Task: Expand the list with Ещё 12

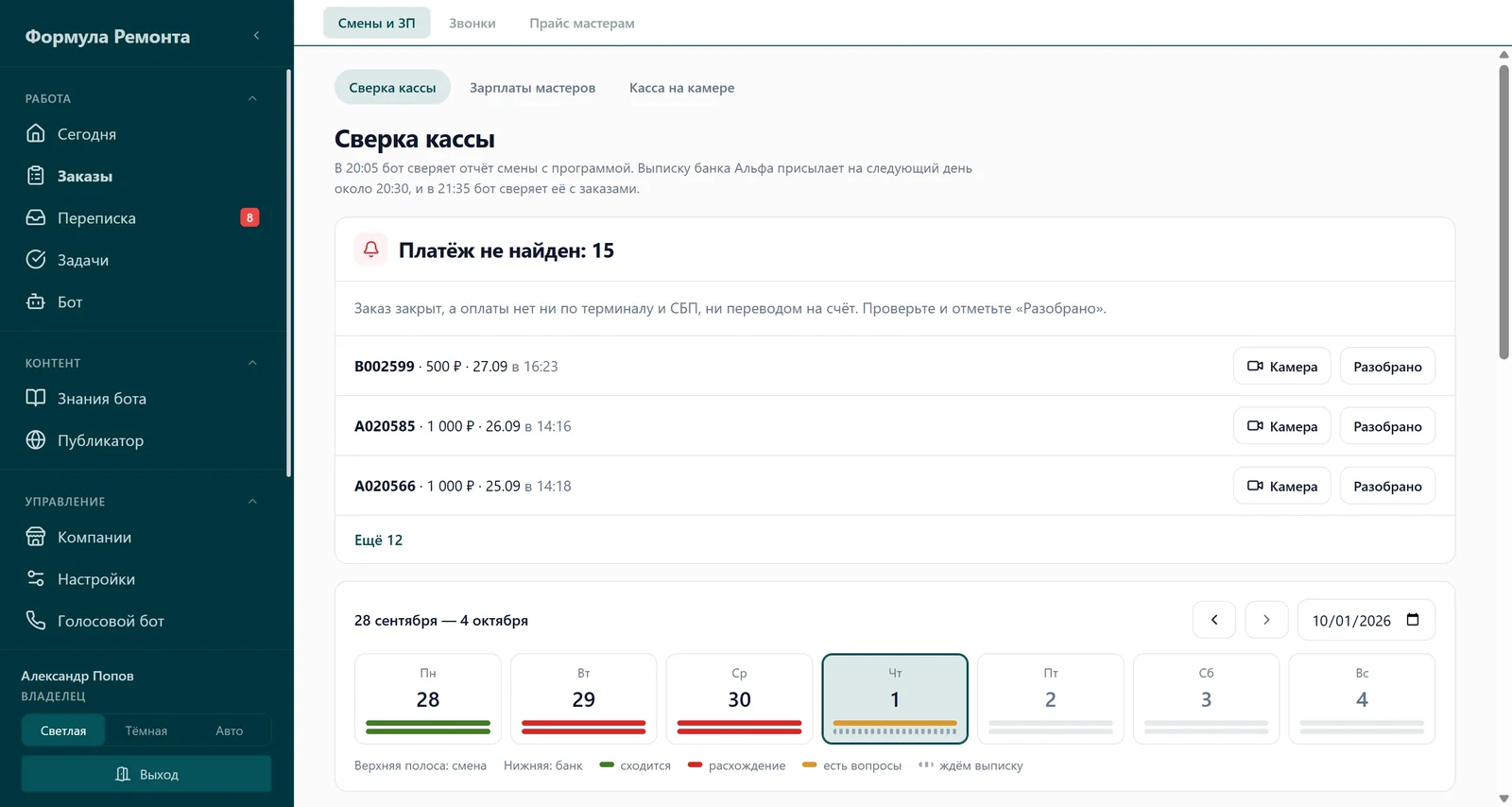Action: point(378,540)
